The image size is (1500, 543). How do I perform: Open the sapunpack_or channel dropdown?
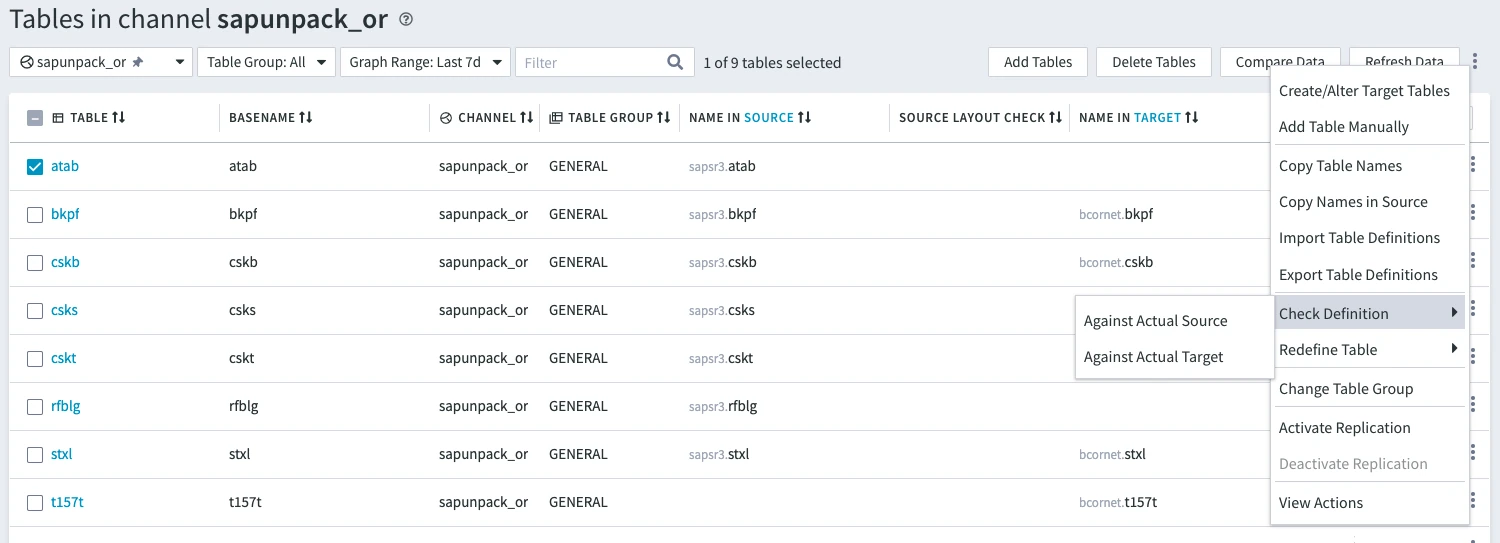click(x=101, y=62)
